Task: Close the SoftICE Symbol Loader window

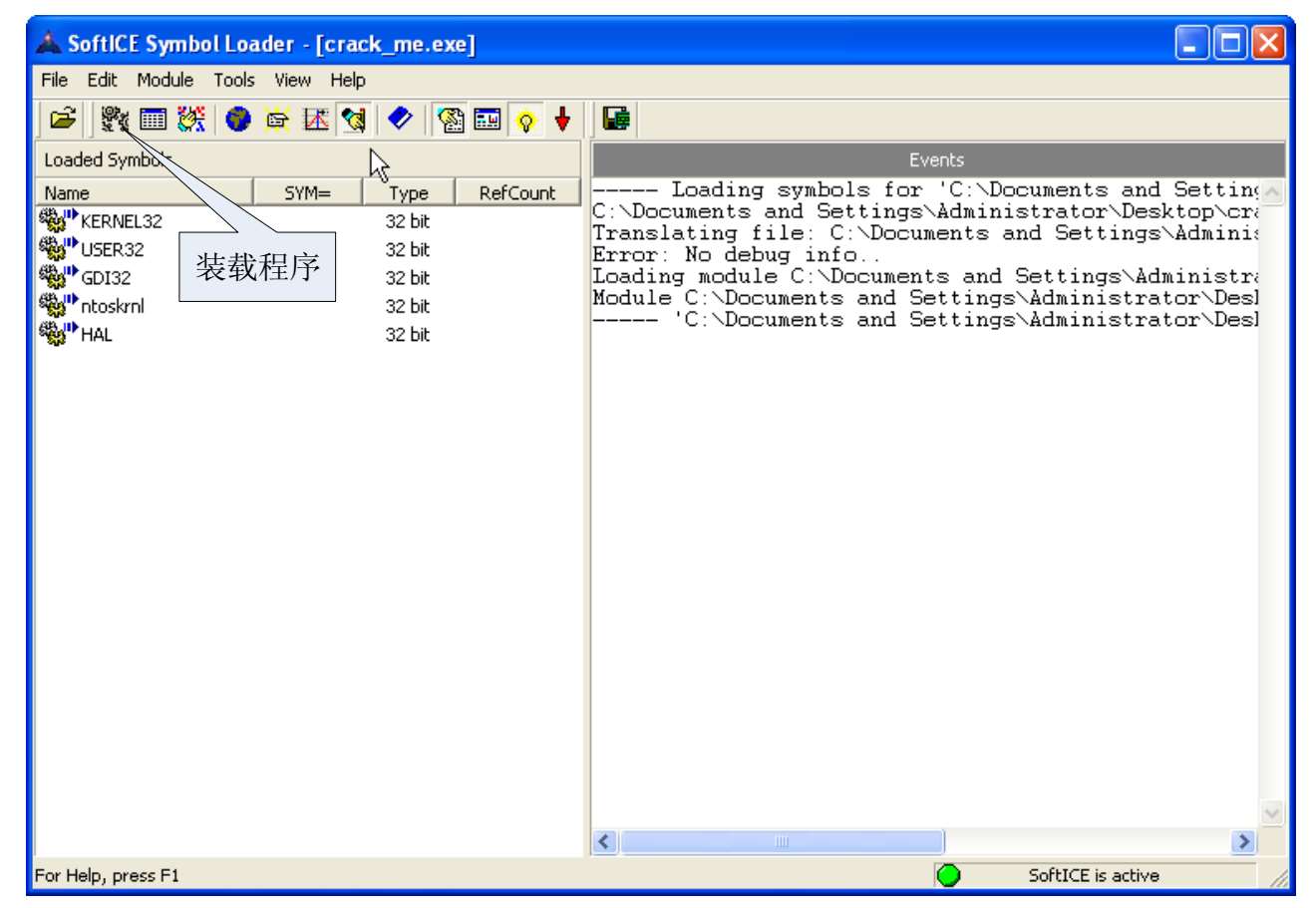Action: pos(1268,43)
